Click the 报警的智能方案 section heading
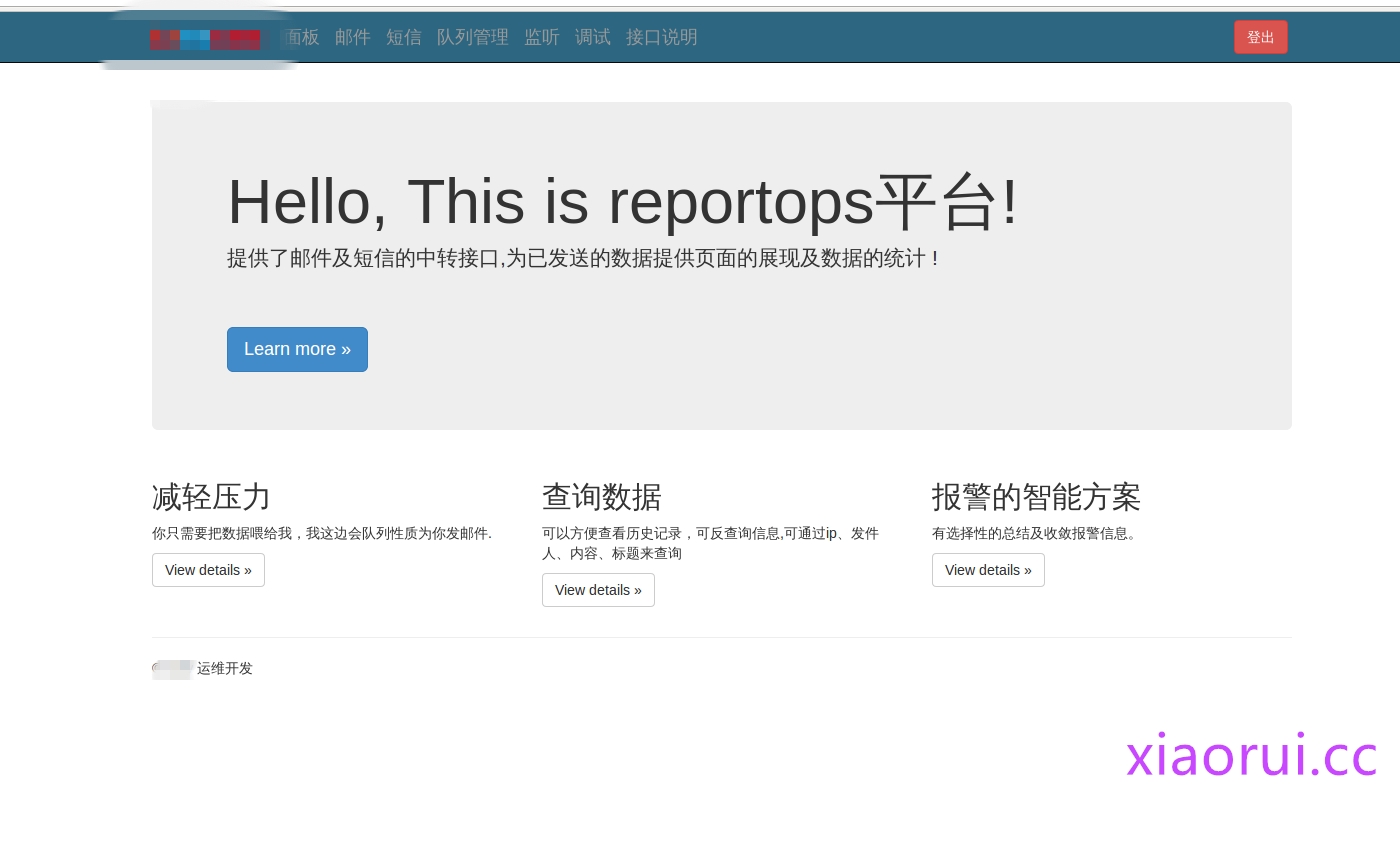 tap(1036, 497)
